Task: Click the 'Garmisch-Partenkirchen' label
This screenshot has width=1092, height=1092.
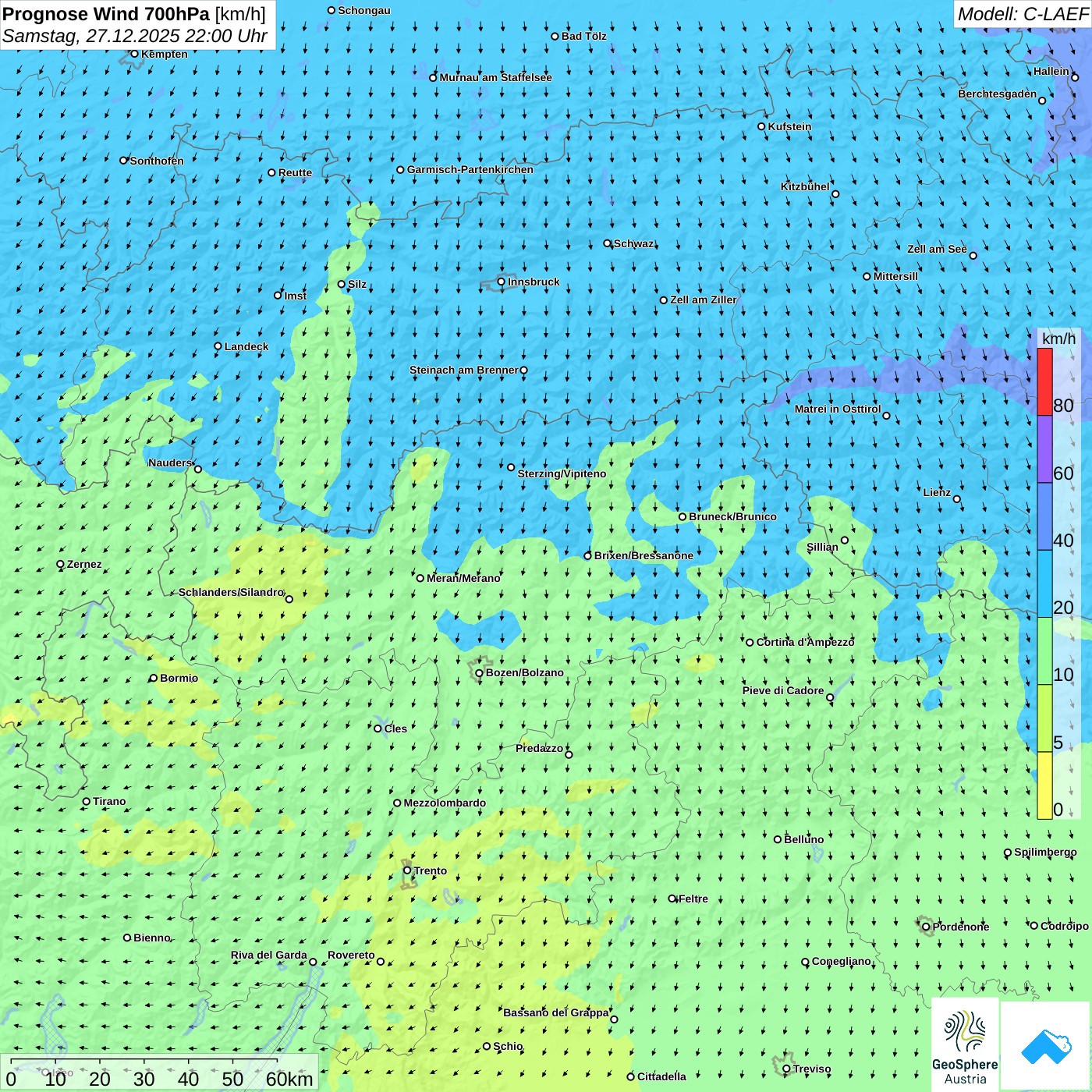Action: pyautogui.click(x=470, y=169)
